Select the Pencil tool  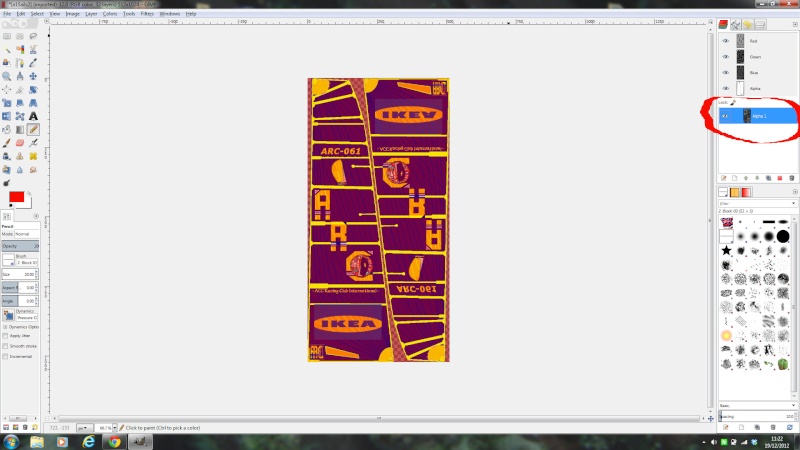(33, 130)
